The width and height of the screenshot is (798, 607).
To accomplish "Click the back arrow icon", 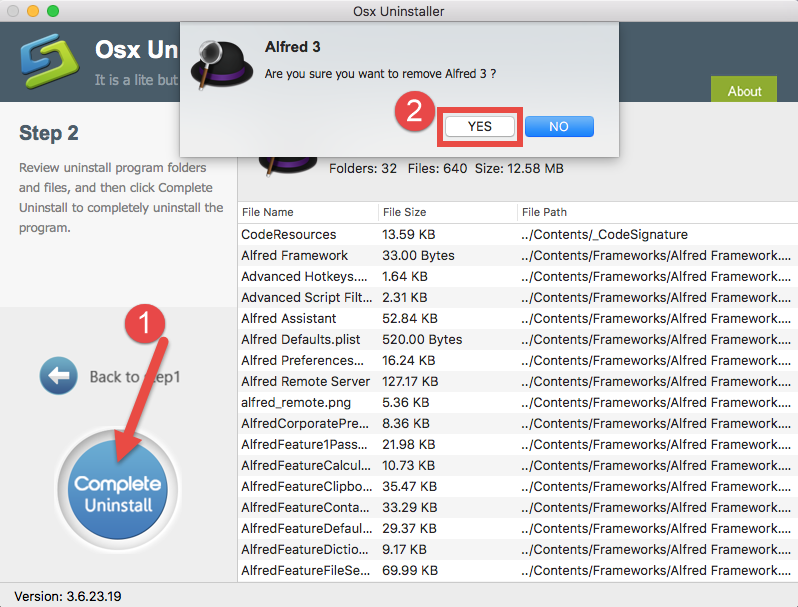I will (x=59, y=375).
